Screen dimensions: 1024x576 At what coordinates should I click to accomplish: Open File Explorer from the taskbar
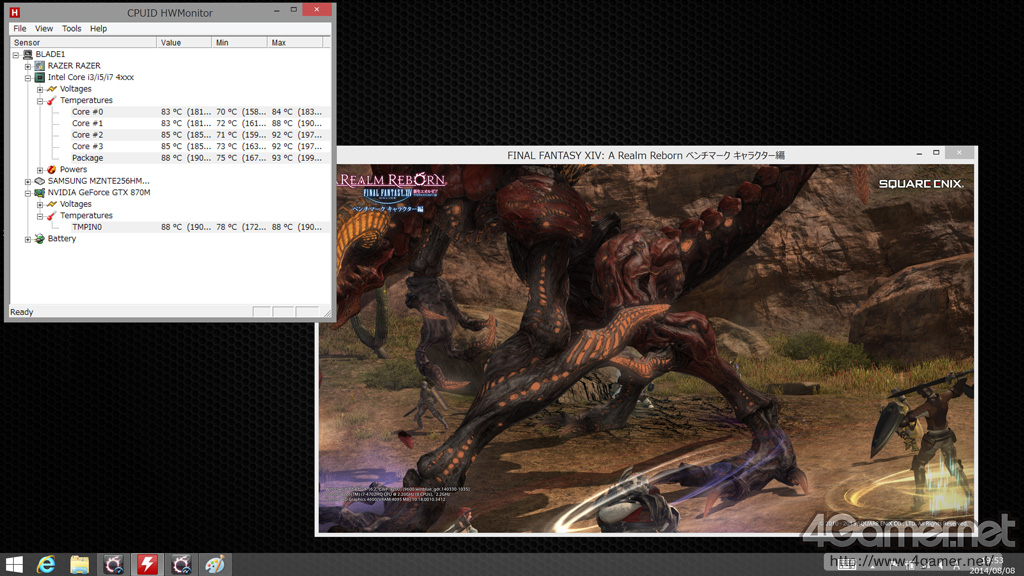[80, 565]
